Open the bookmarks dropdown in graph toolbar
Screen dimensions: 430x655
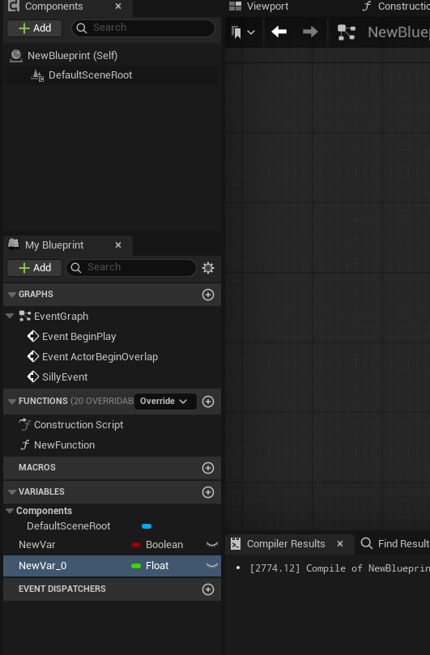click(x=243, y=32)
